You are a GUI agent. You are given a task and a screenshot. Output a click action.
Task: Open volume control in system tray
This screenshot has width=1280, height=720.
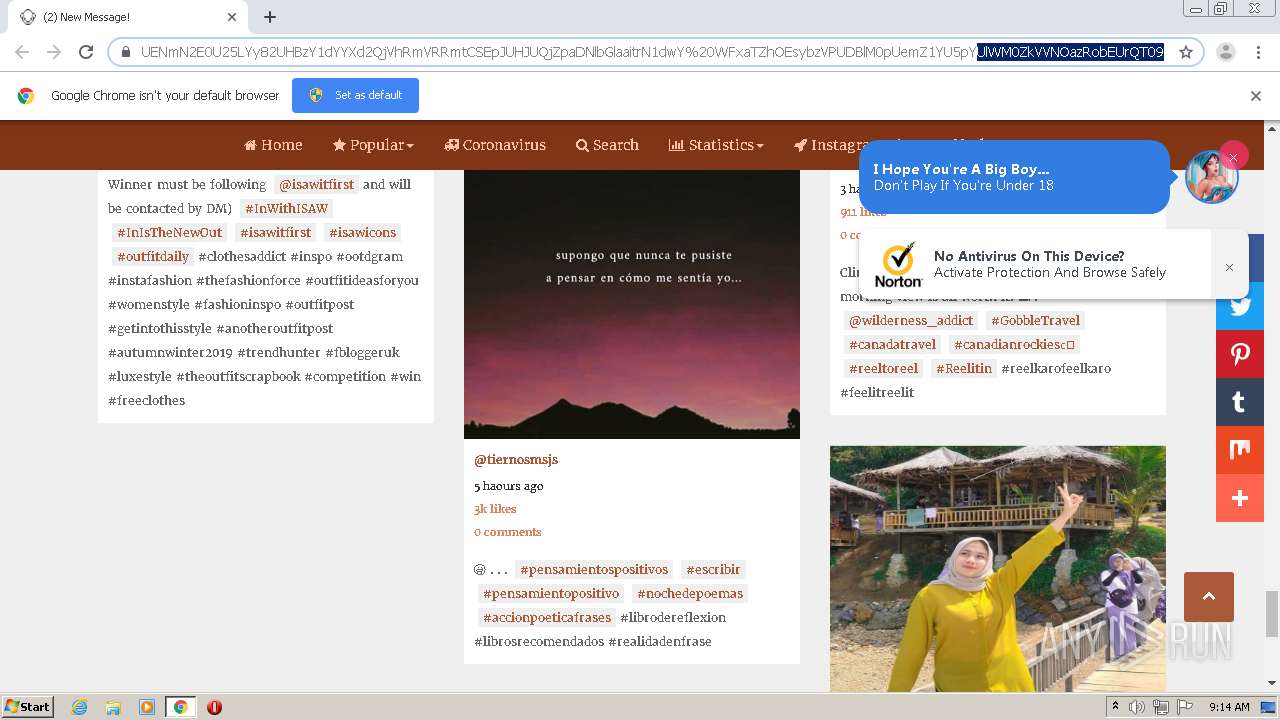coord(1137,707)
